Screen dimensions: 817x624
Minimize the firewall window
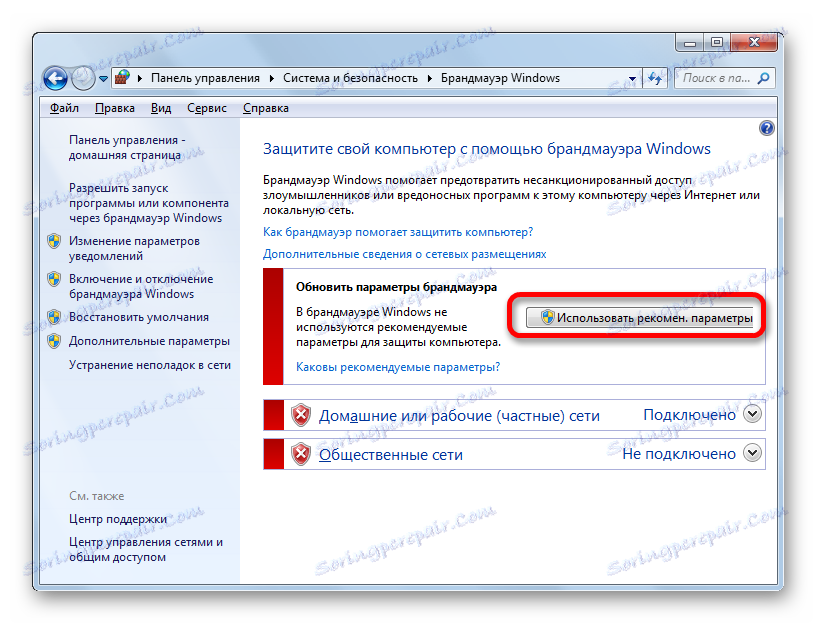690,43
